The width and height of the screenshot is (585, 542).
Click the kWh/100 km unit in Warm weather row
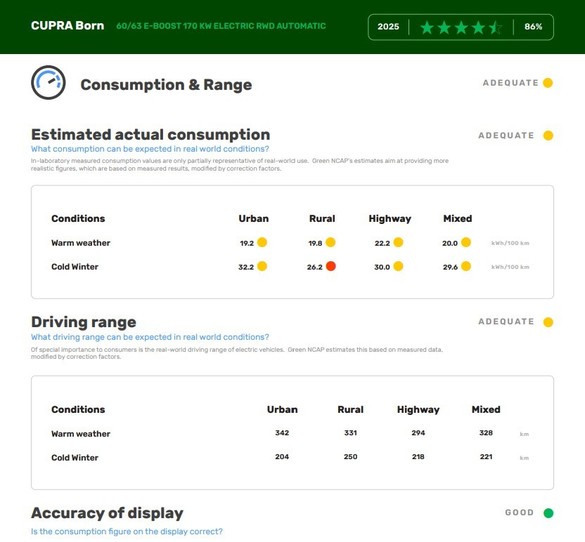510,243
